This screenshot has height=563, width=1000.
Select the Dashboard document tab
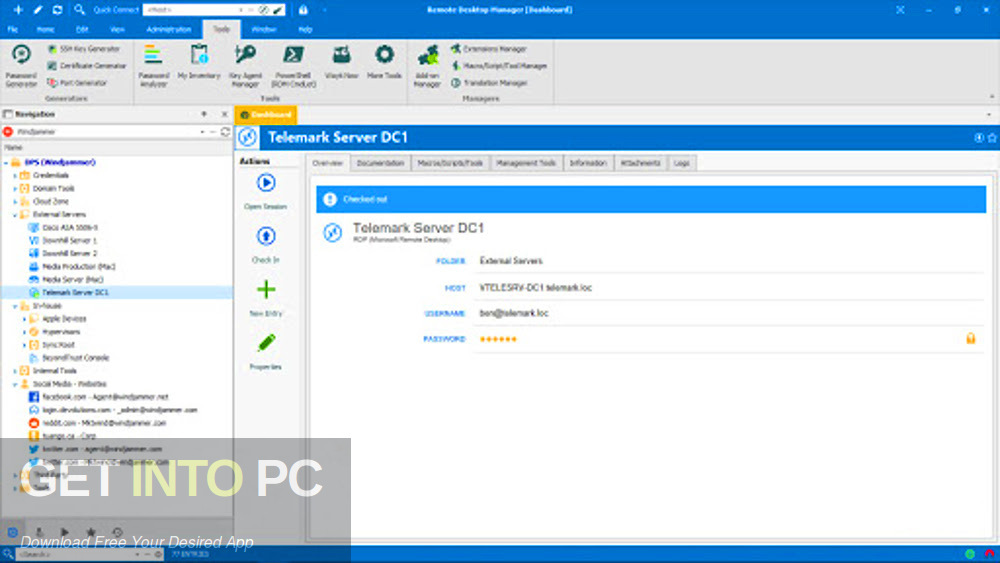pyautogui.click(x=266, y=115)
